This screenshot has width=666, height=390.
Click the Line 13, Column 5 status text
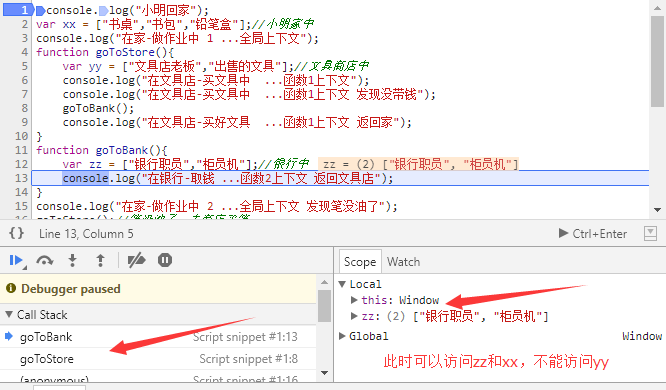pos(86,234)
